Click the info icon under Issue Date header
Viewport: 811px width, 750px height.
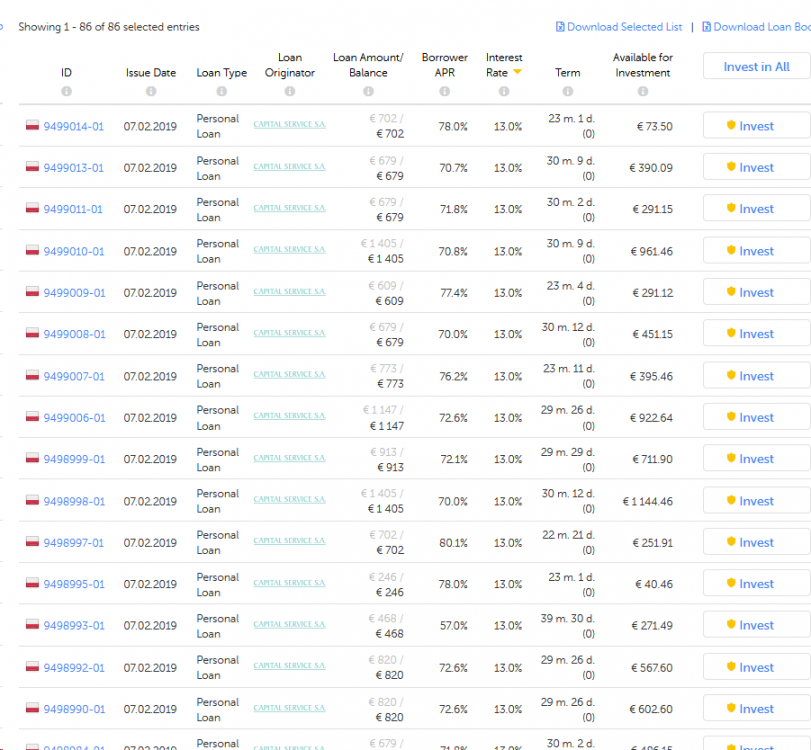(x=151, y=91)
